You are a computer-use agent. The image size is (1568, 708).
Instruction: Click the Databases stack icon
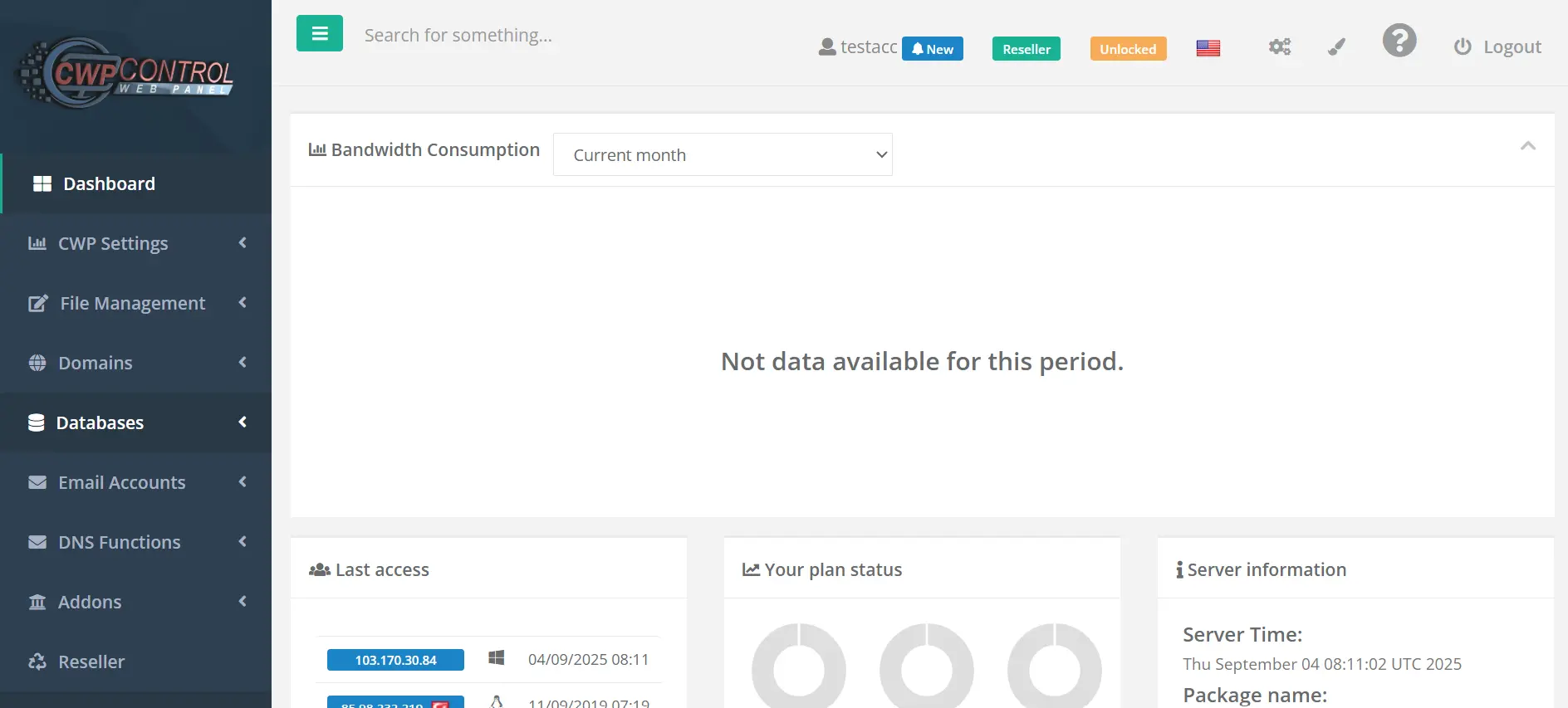(37, 422)
